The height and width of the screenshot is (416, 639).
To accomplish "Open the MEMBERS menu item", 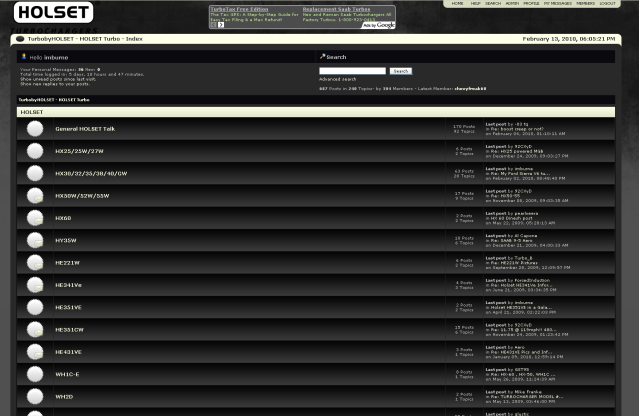I will coord(586,3).
